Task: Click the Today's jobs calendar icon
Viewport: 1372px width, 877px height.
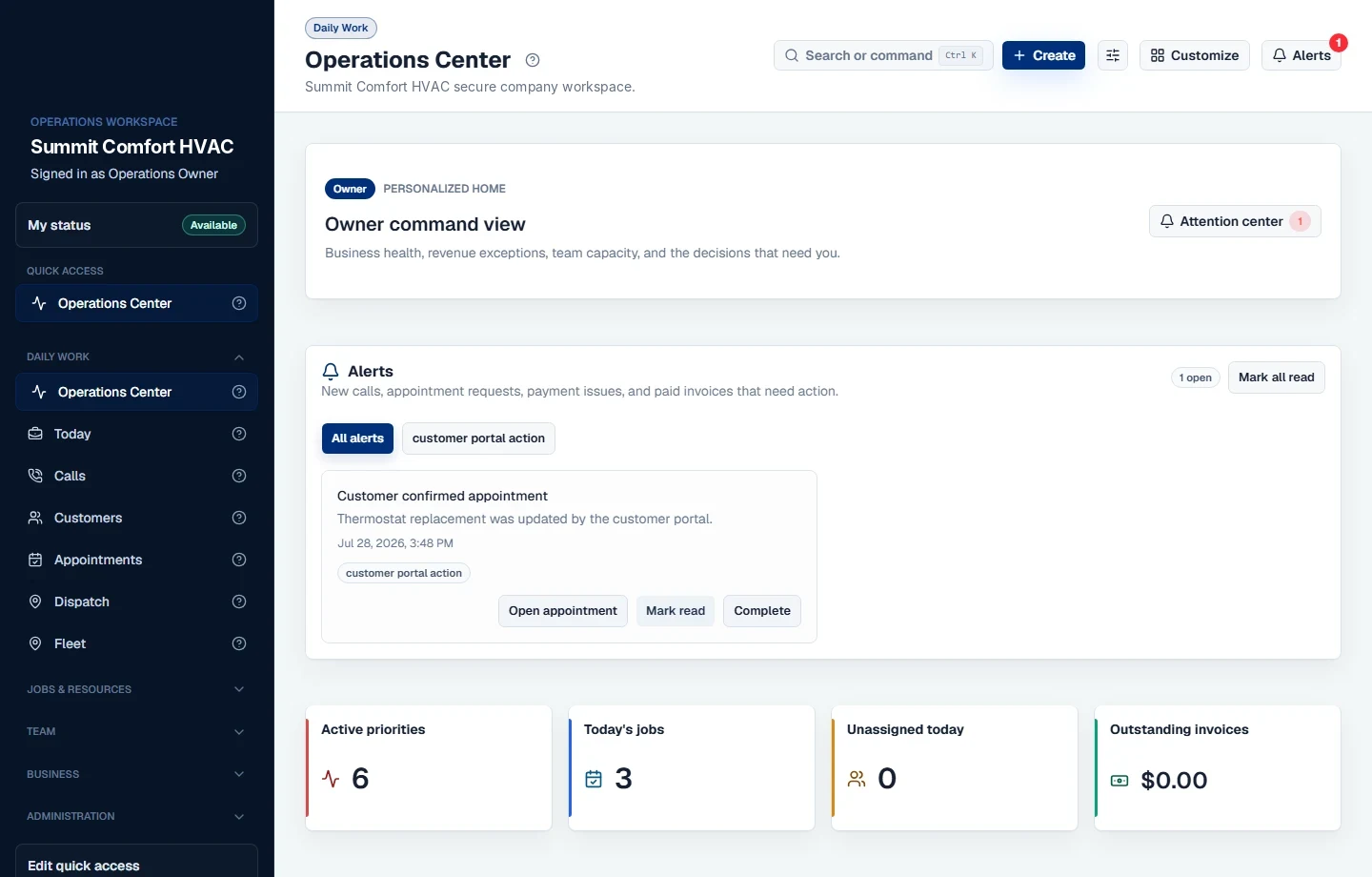Action: coord(594,779)
